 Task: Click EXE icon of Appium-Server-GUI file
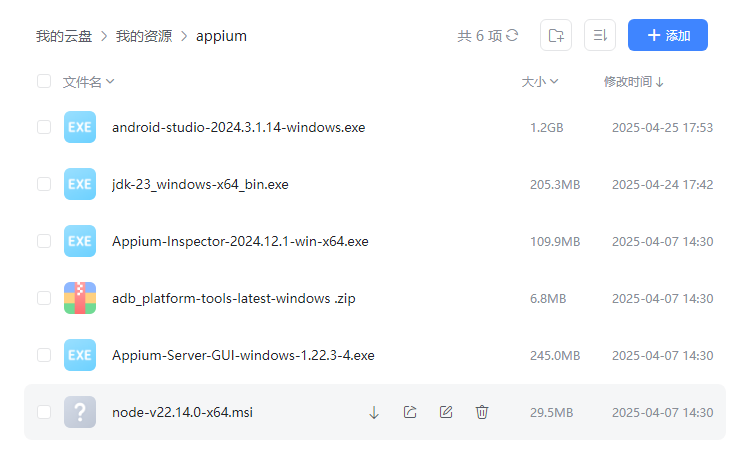pyautogui.click(x=80, y=355)
